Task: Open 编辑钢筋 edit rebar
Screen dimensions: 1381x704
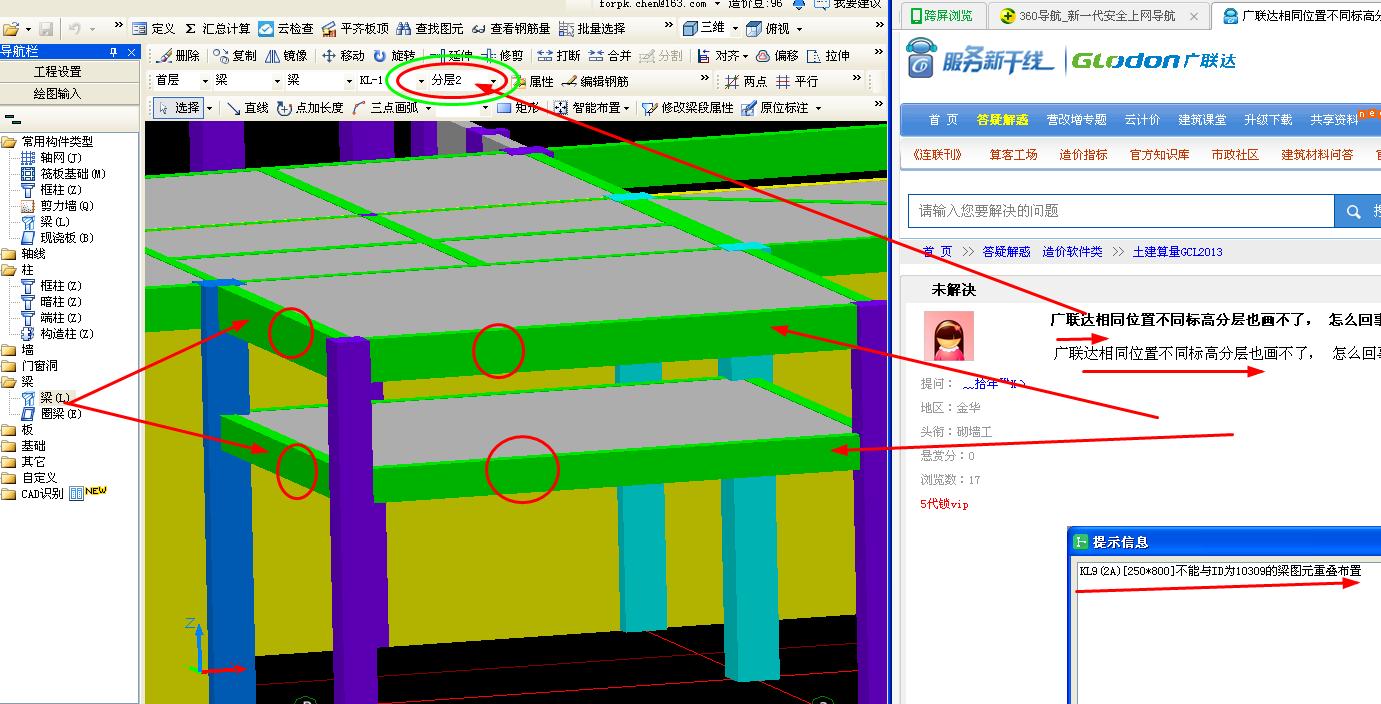Action: [596, 82]
